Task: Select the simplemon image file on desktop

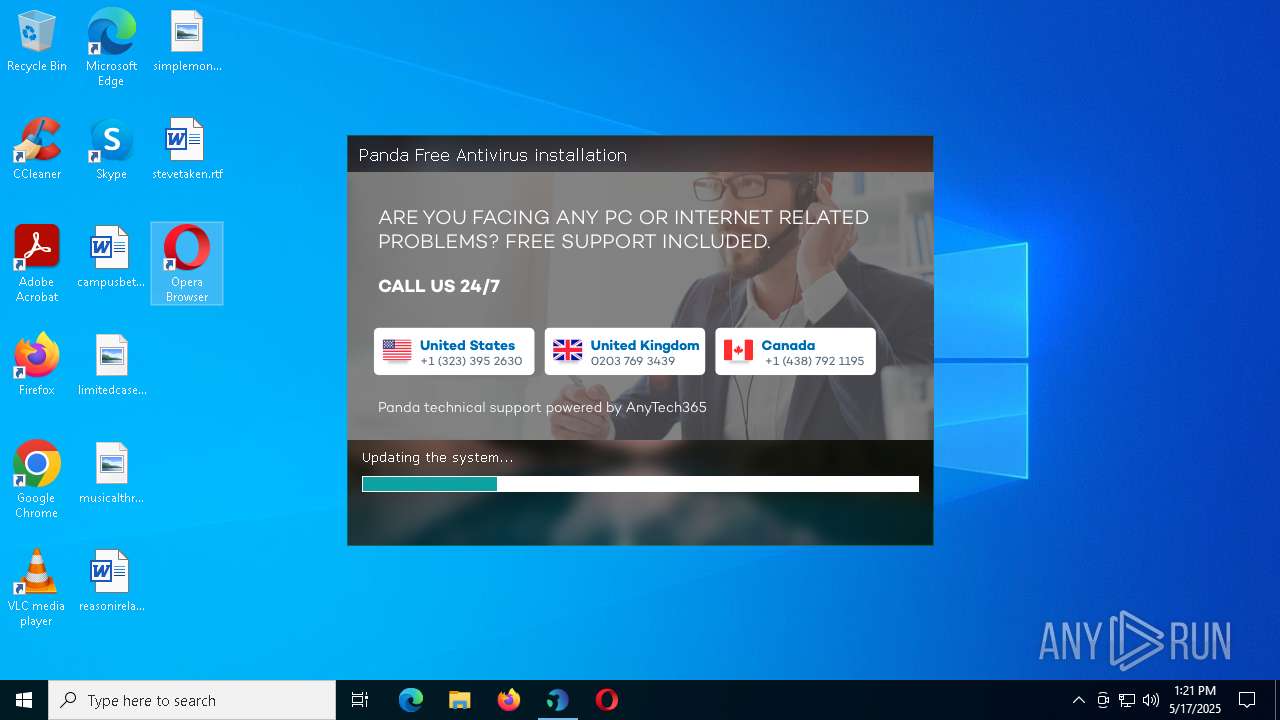Action: click(187, 42)
